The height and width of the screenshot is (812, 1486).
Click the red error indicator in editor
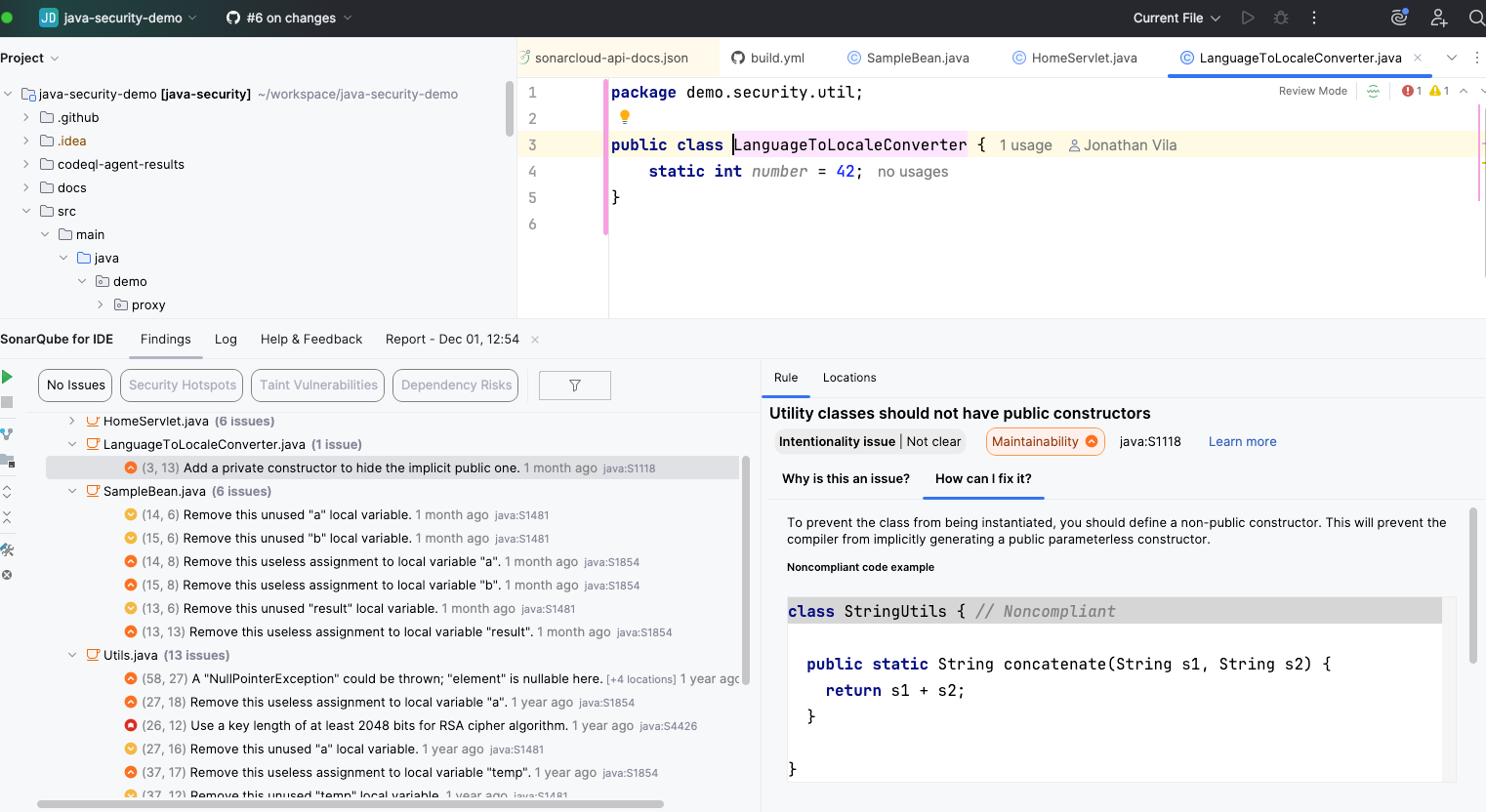(1411, 91)
